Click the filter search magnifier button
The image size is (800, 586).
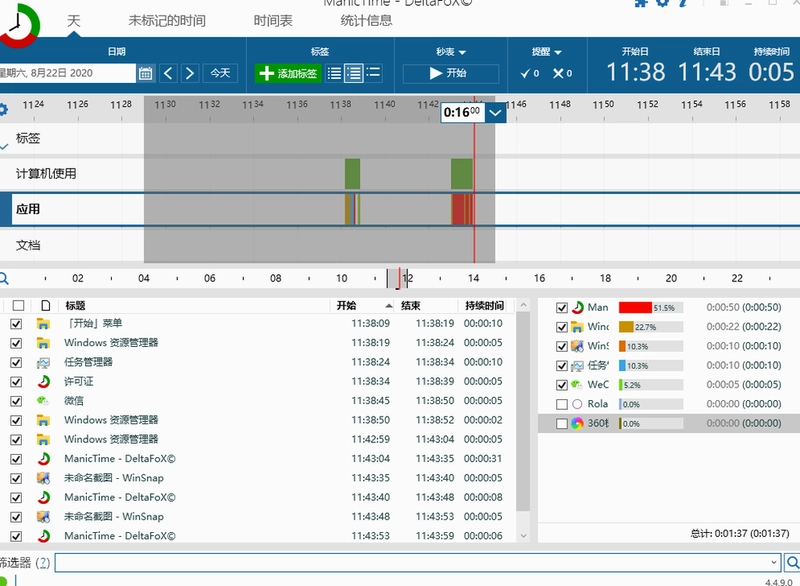pyautogui.click(x=792, y=563)
